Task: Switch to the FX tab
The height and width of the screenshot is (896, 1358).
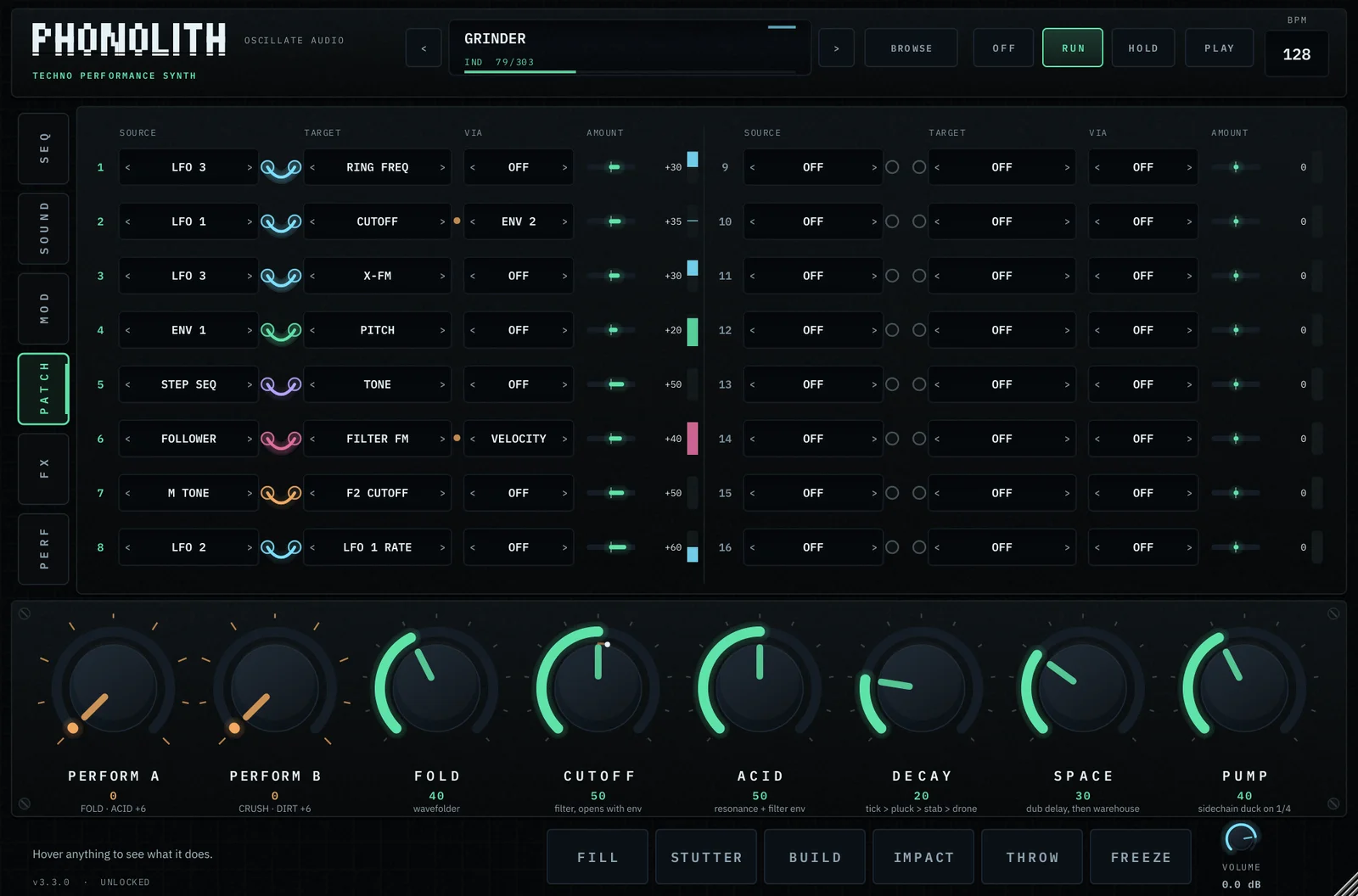Action: [x=44, y=468]
